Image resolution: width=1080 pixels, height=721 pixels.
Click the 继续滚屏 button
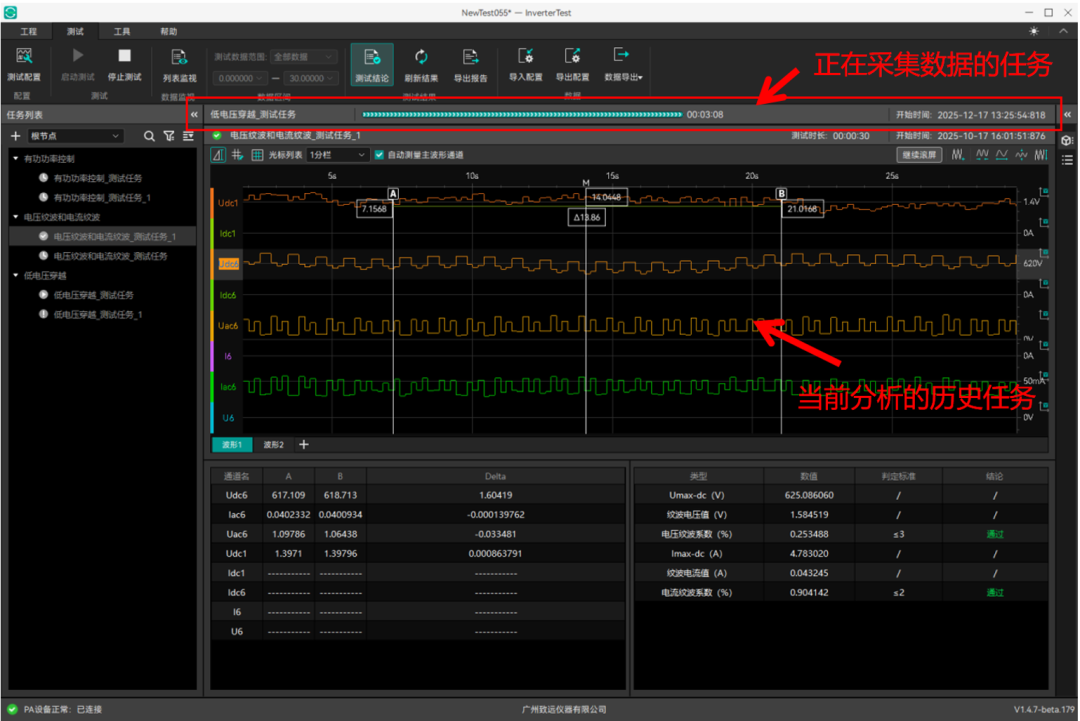point(918,155)
